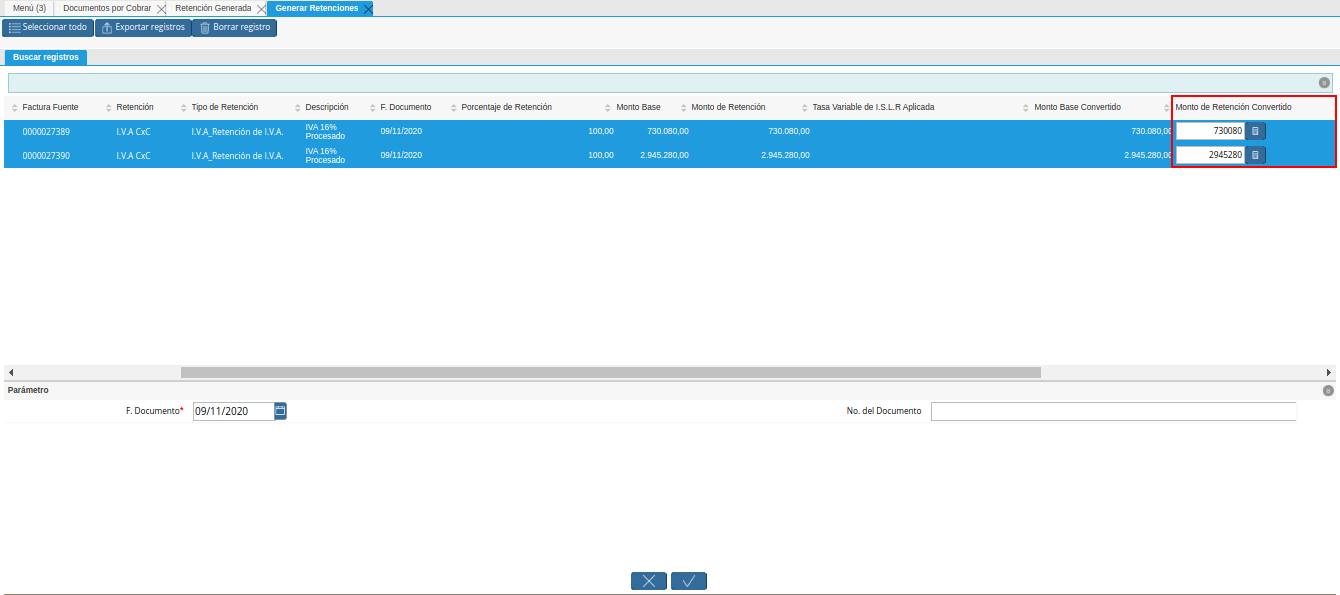The width and height of the screenshot is (1340, 595).
Task: Close the Generar Retenciones tab
Action: (x=367, y=8)
